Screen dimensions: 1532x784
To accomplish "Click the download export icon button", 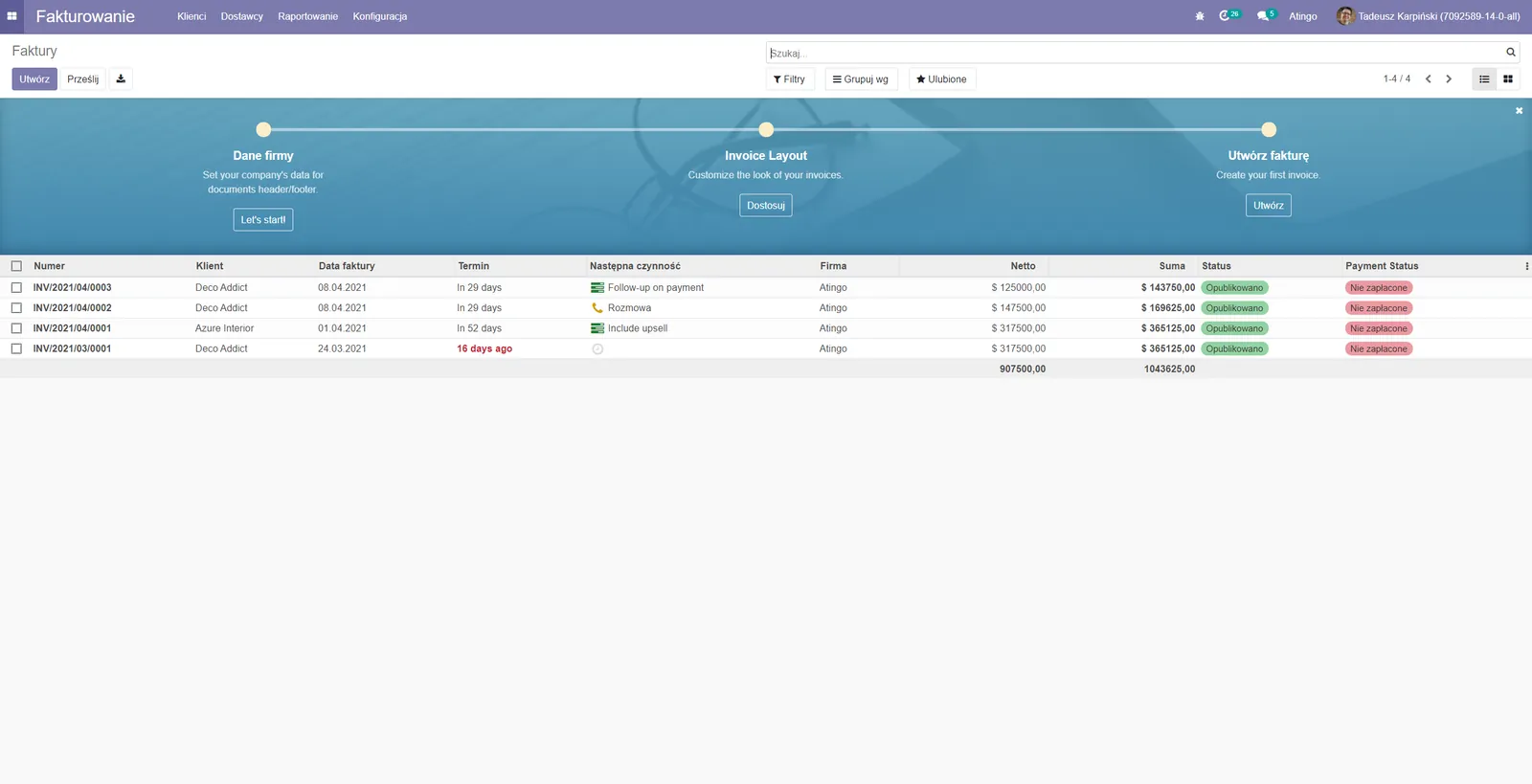I will click(121, 79).
